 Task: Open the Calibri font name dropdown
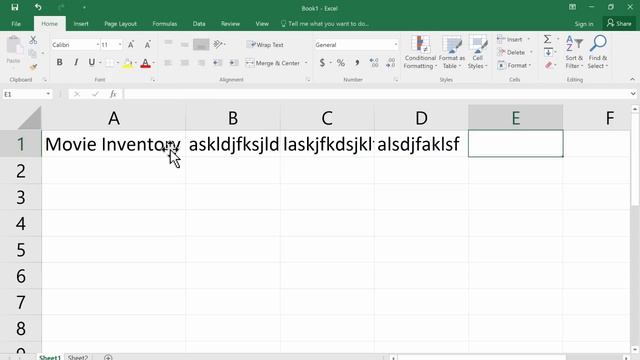98,44
